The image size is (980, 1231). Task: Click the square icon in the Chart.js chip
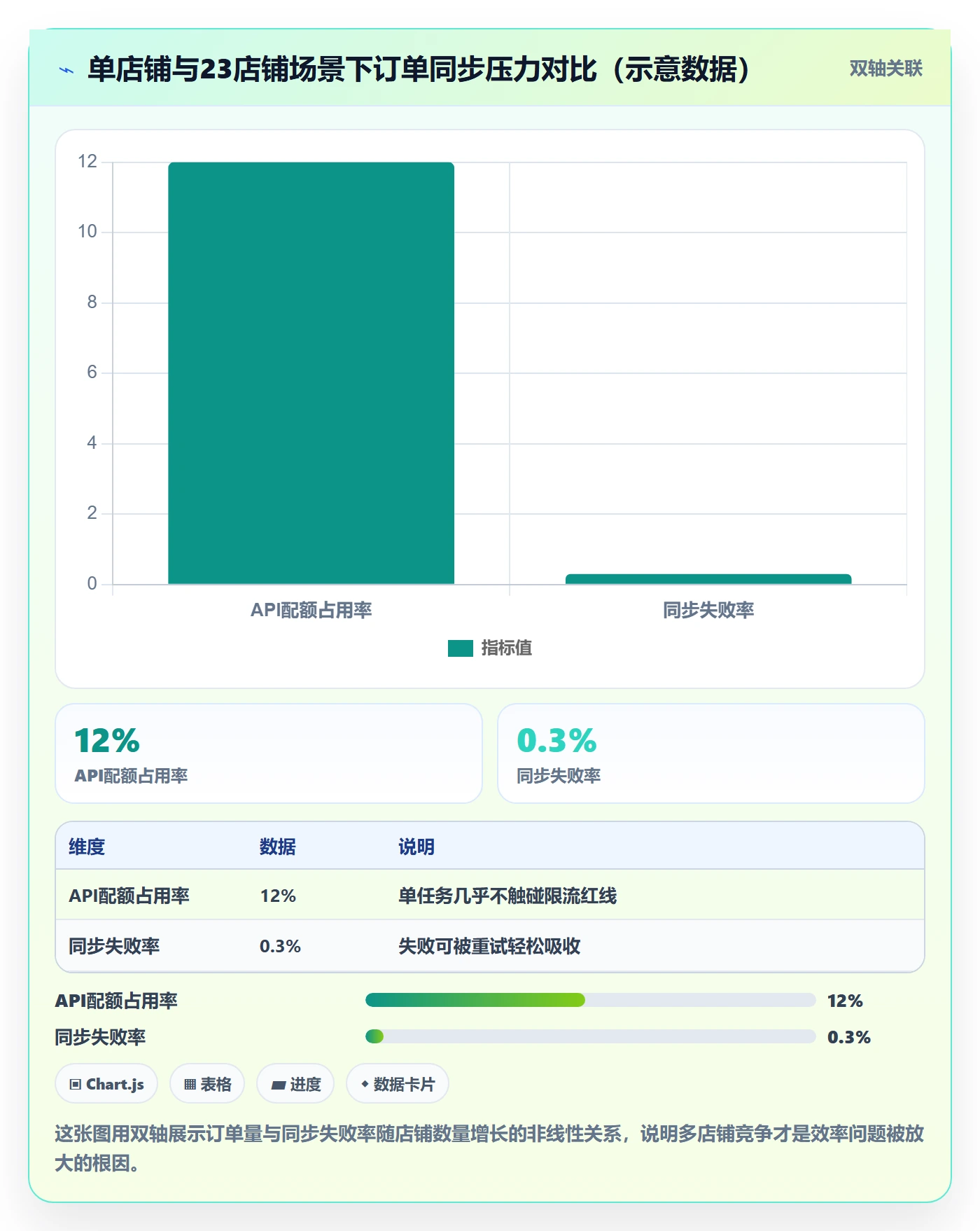pyautogui.click(x=76, y=1085)
